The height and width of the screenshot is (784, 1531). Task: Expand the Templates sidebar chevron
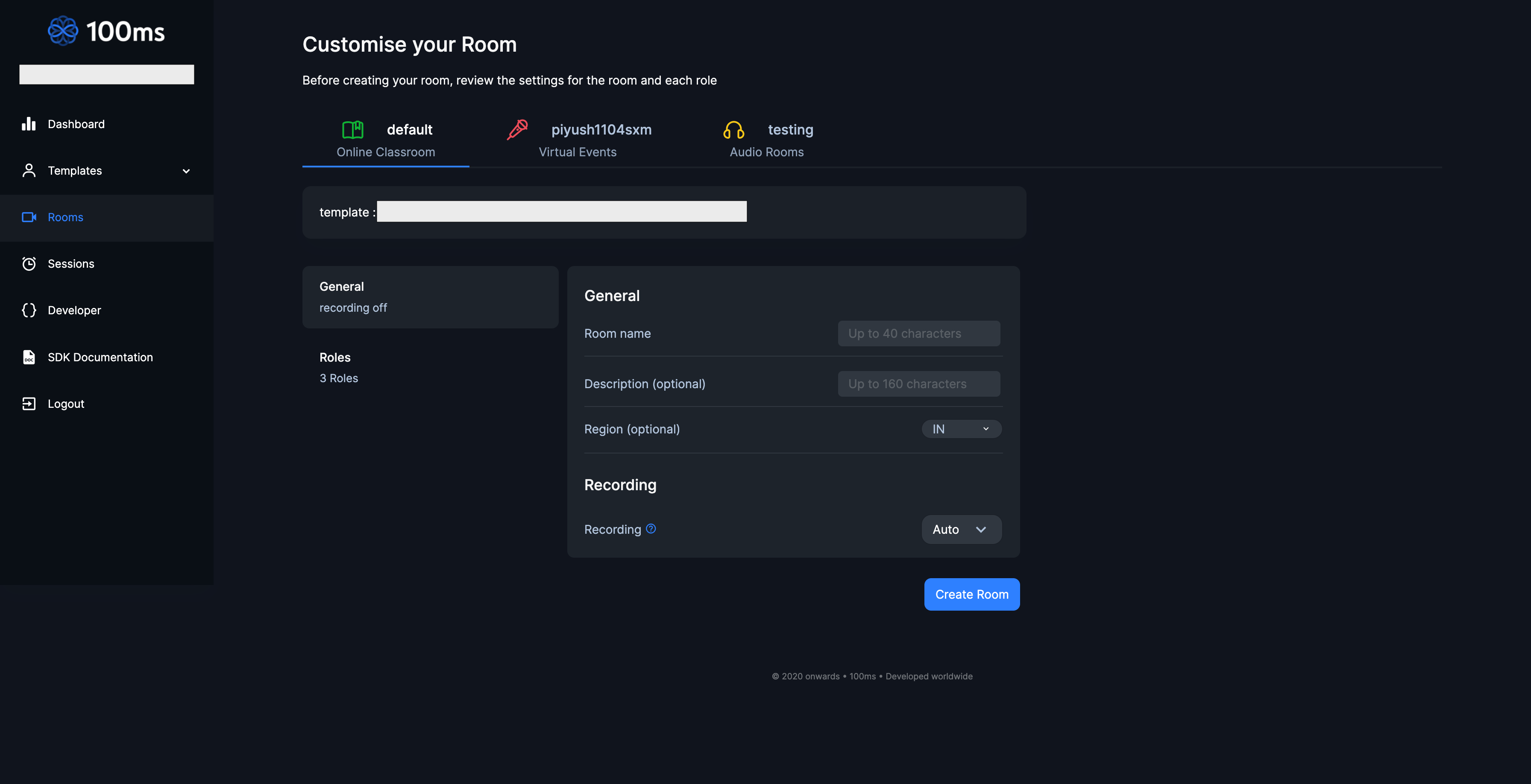click(x=186, y=171)
